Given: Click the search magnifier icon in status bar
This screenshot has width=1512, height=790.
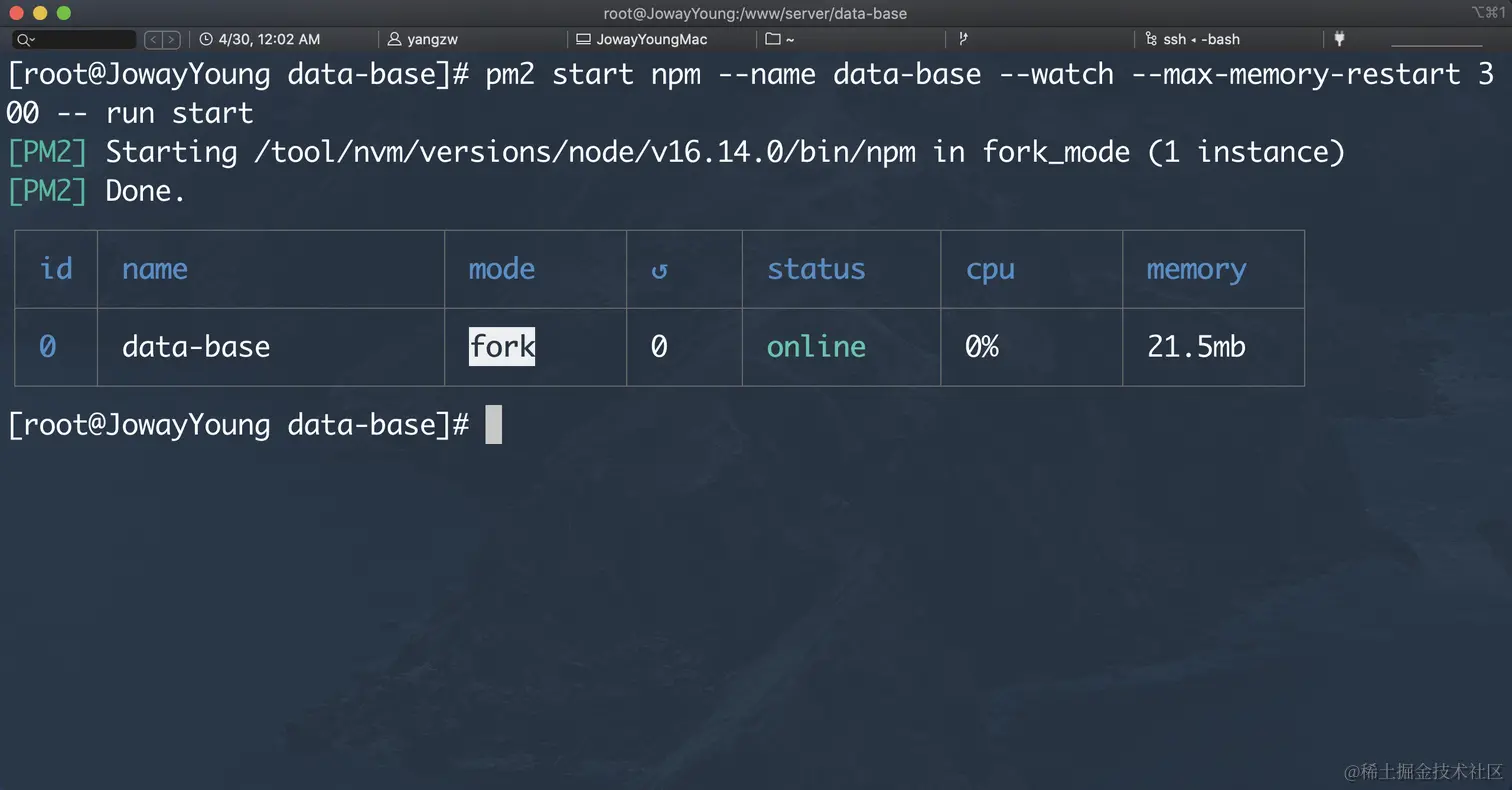Looking at the screenshot, I should [22, 40].
